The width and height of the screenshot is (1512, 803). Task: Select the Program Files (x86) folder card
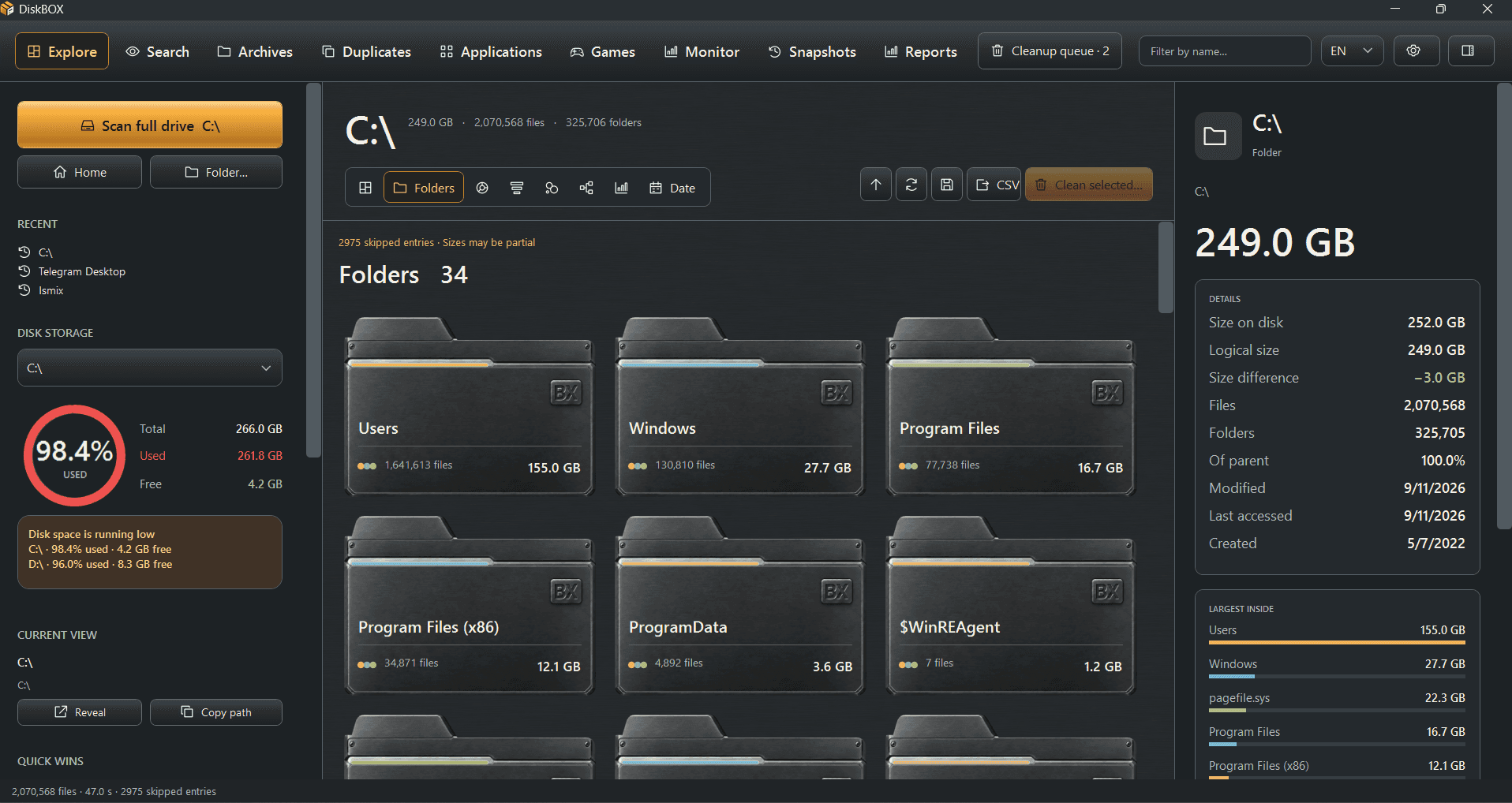click(470, 605)
